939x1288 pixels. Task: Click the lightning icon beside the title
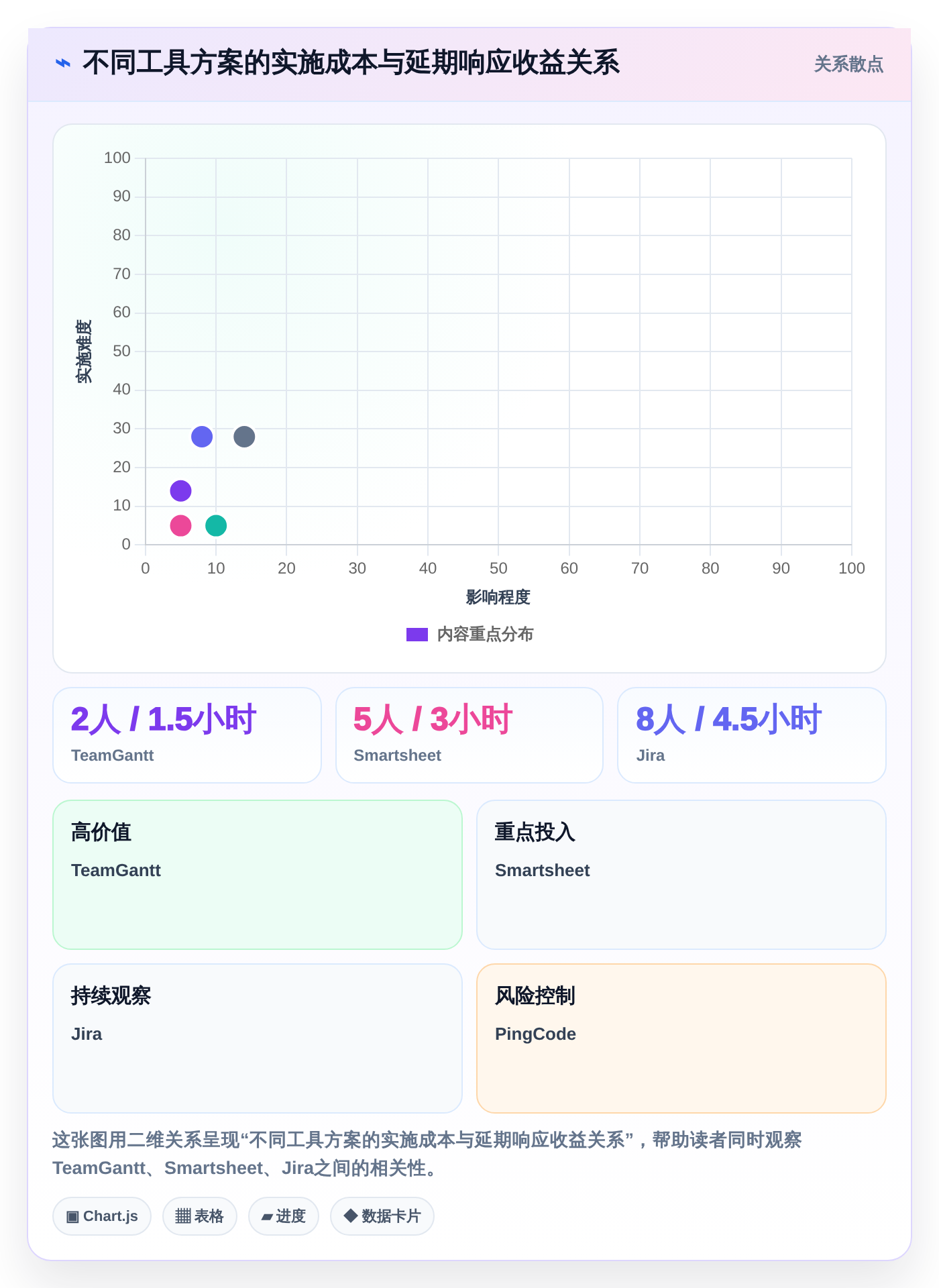coord(62,63)
